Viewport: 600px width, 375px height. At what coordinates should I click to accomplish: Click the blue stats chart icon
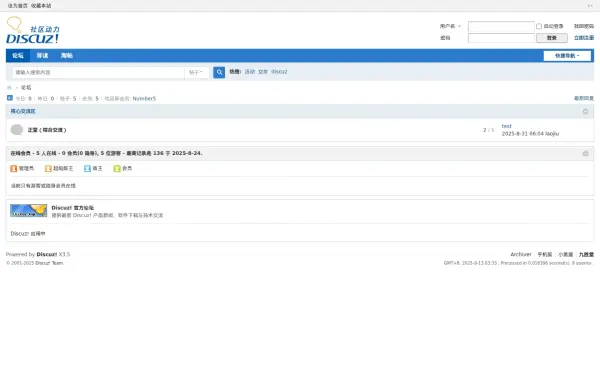click(x=10, y=98)
